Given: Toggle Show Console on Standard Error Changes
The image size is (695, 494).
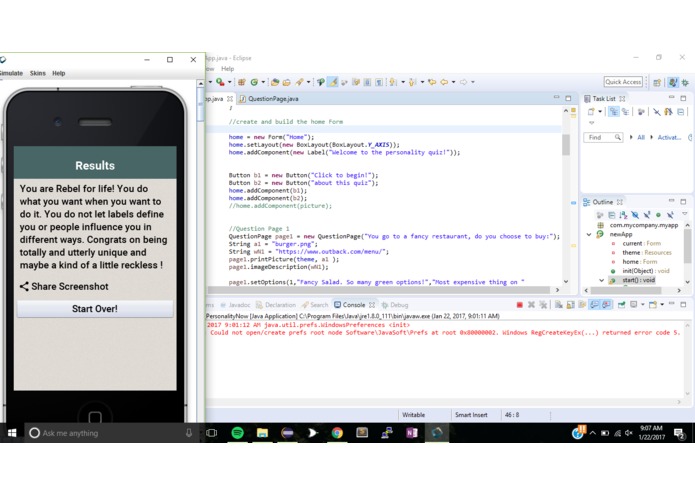Looking at the screenshot, I should [x=606, y=305].
